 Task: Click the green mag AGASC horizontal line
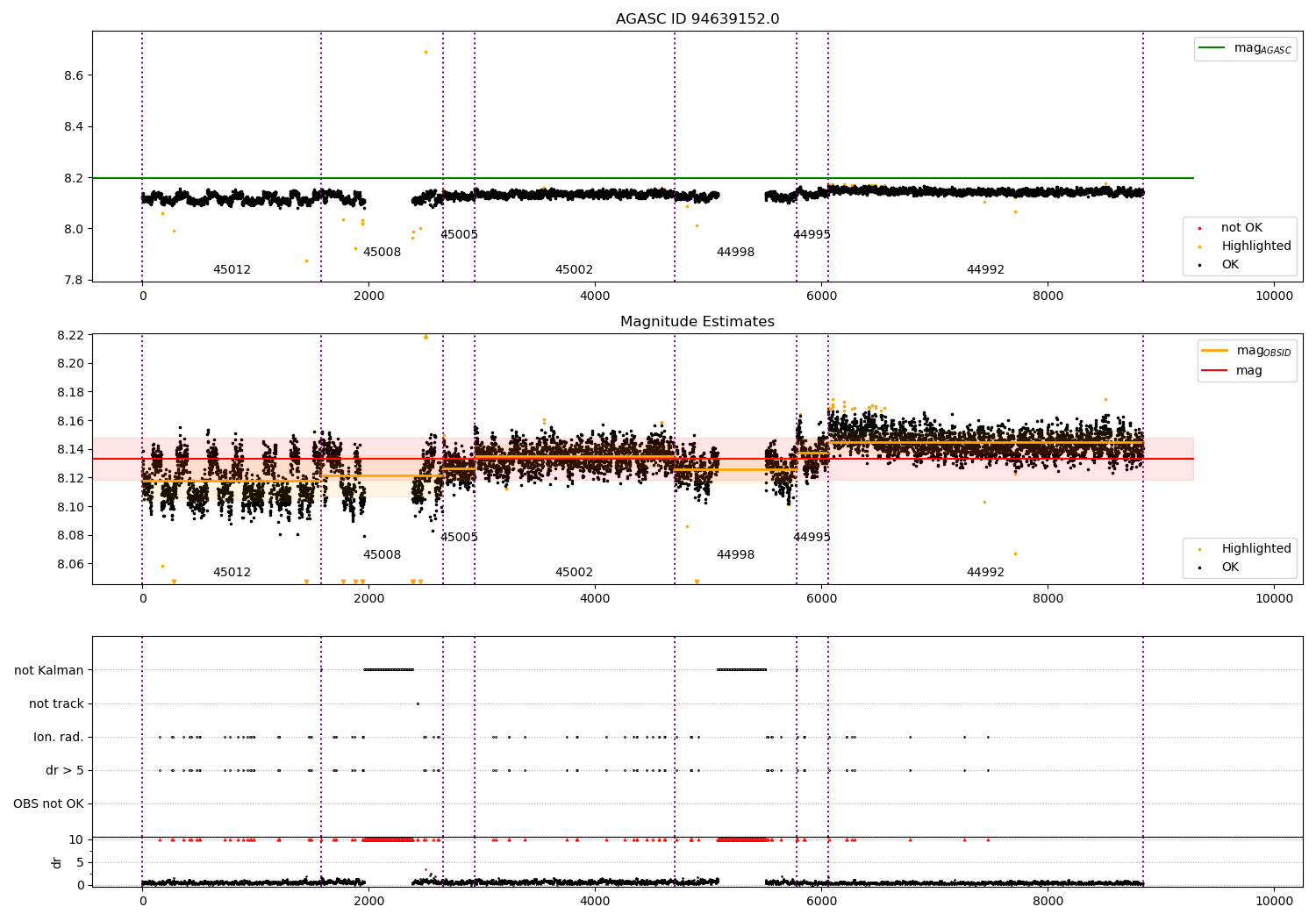tap(642, 178)
